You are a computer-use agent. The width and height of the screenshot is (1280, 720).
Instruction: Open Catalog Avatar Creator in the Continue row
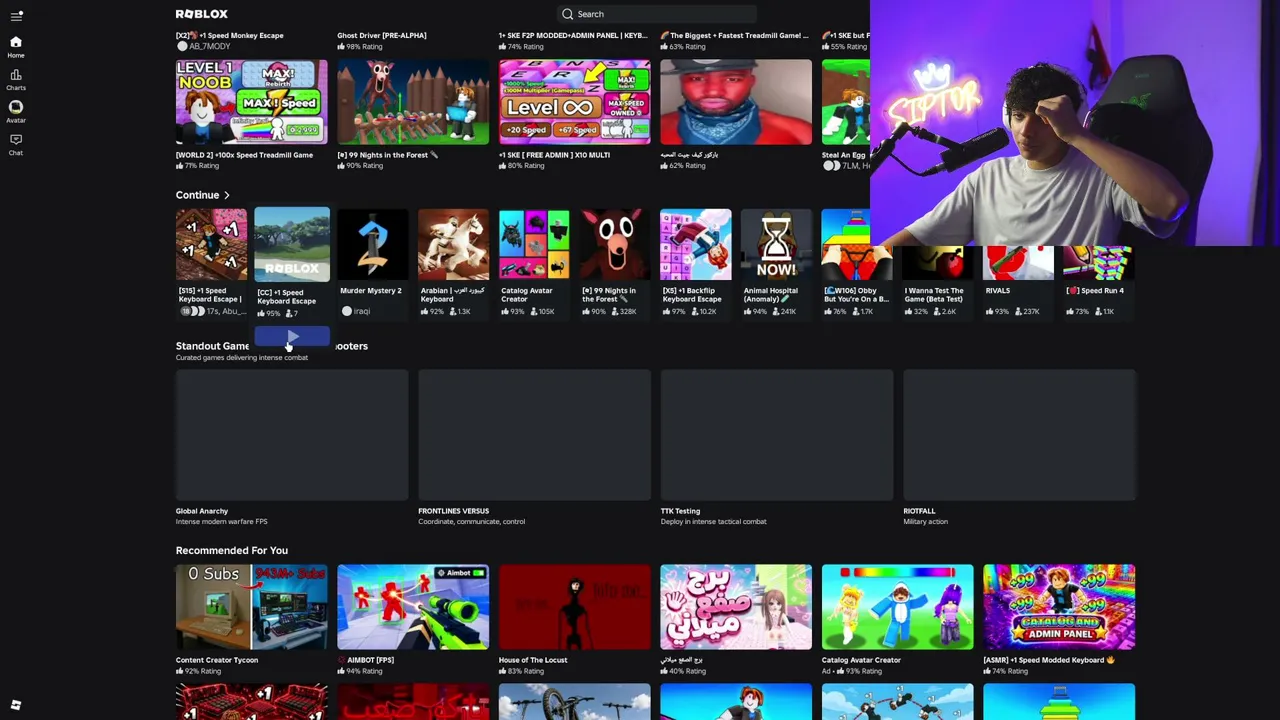[x=534, y=245]
